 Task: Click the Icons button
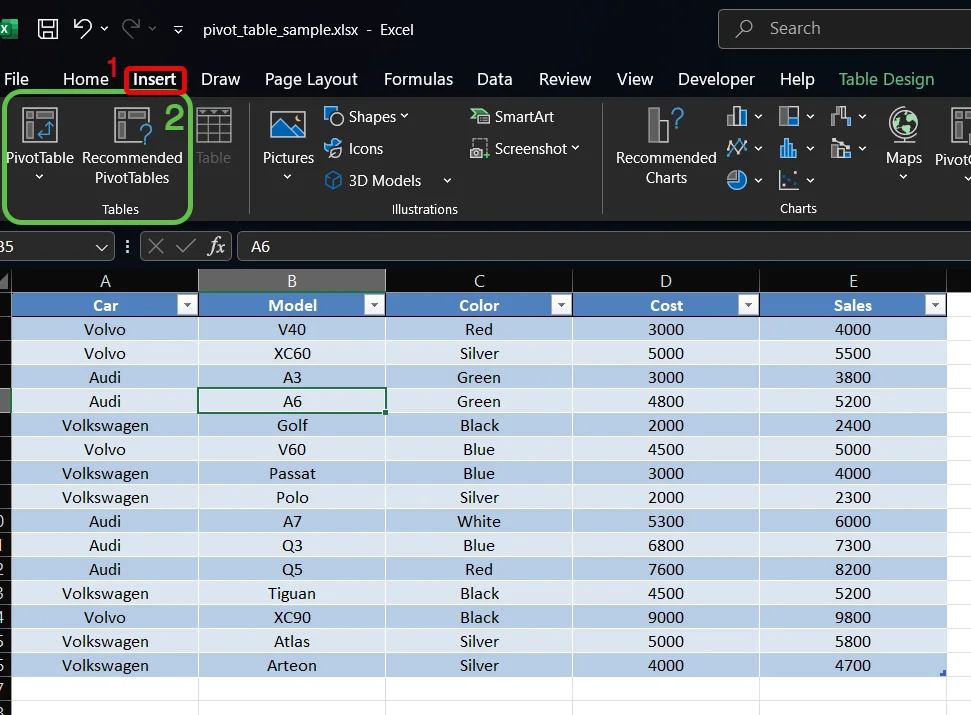354,149
